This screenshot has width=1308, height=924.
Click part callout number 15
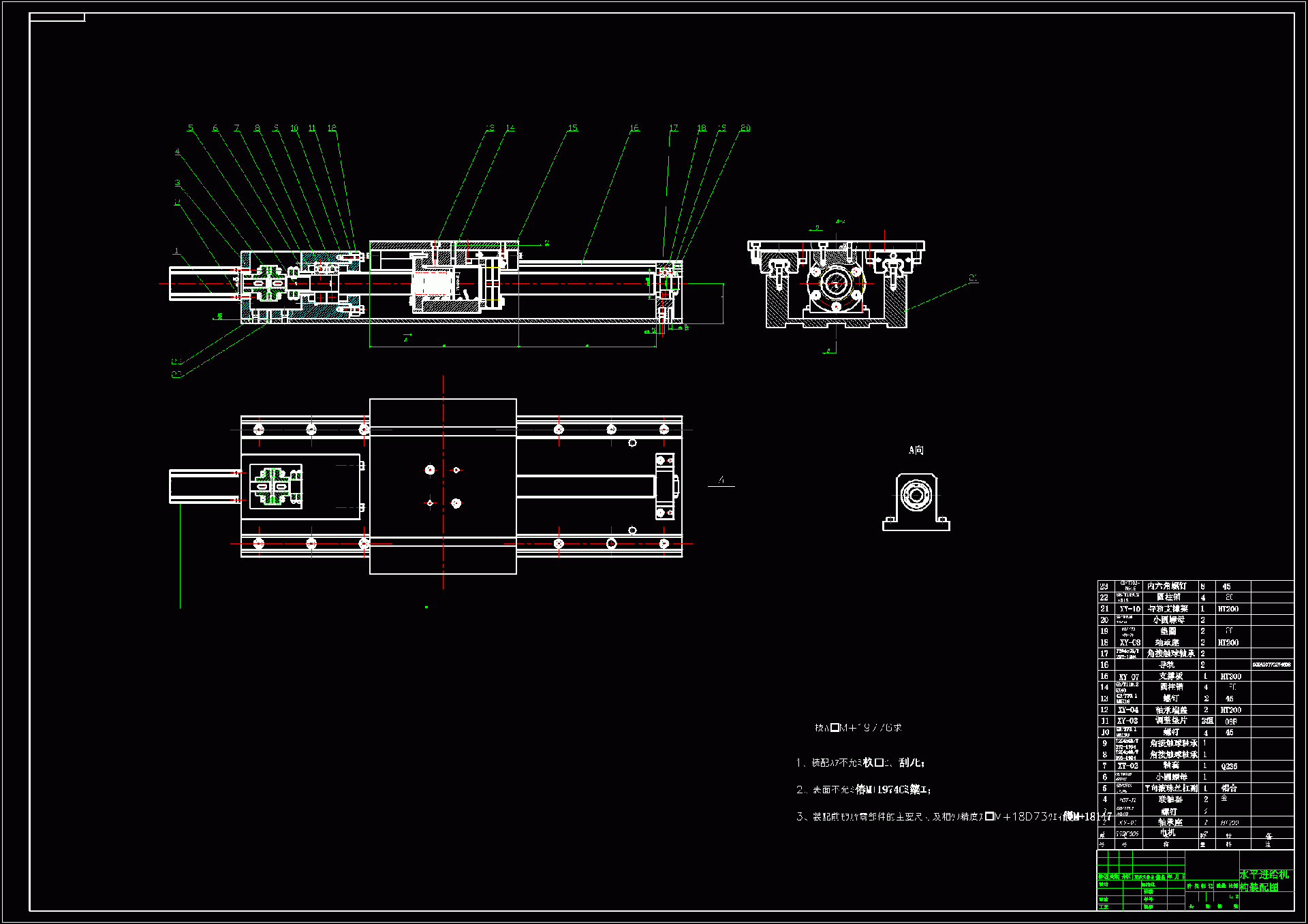(x=572, y=128)
